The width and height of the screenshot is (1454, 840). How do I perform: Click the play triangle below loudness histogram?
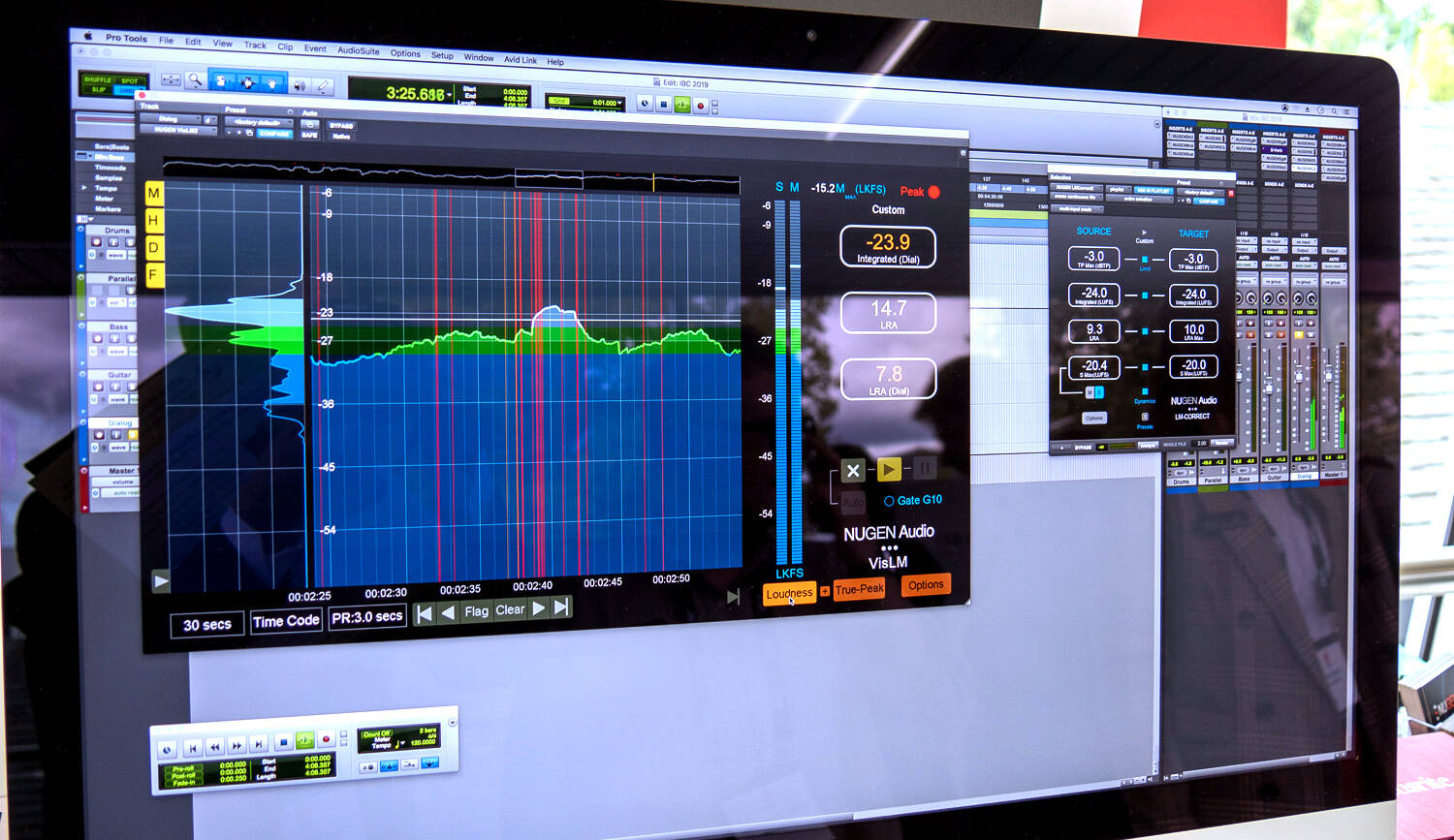pyautogui.click(x=161, y=582)
